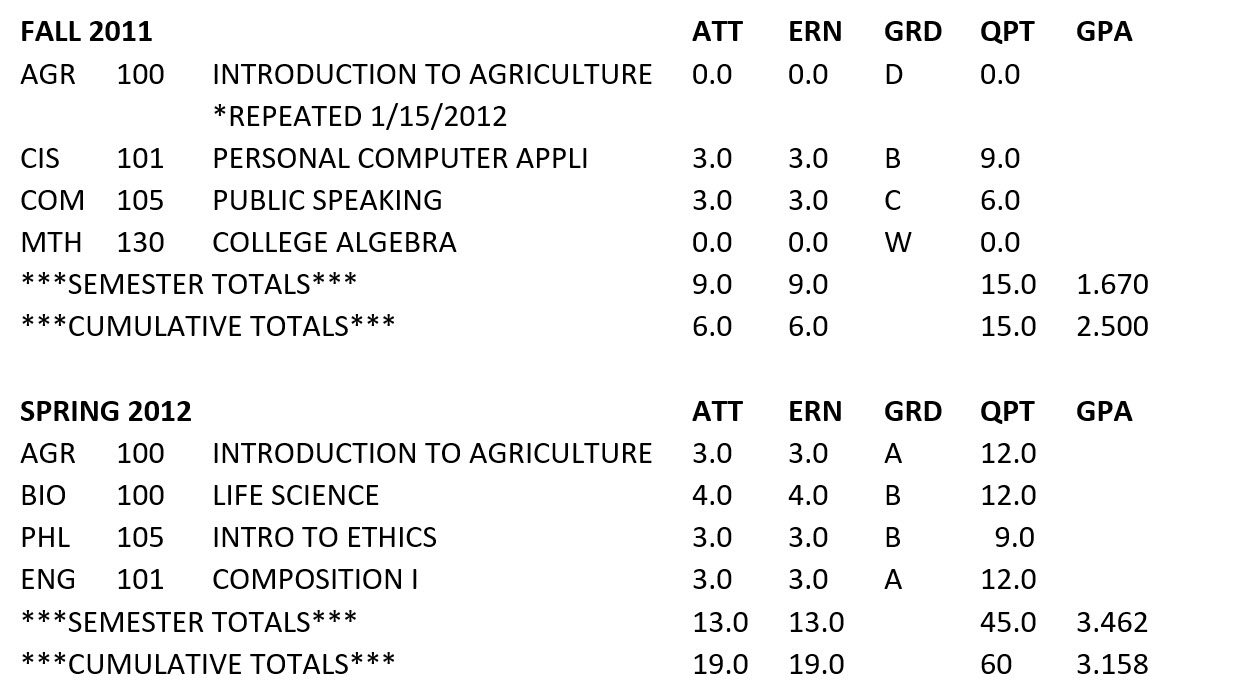This screenshot has height=697, width=1249.
Task: Select the LIFE SCIENCE course title
Action: [x=296, y=495]
